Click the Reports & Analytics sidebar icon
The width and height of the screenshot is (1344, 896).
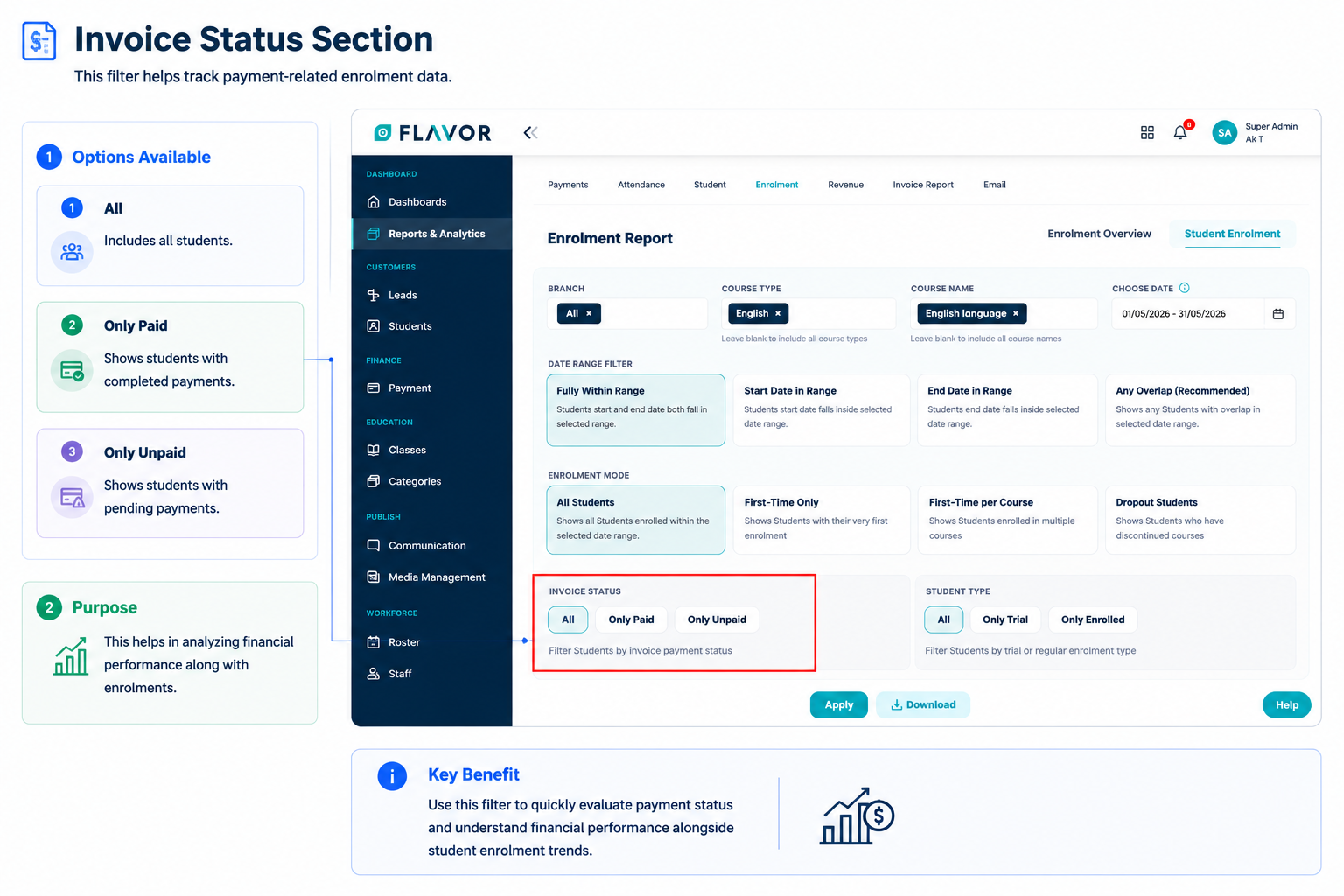point(374,234)
